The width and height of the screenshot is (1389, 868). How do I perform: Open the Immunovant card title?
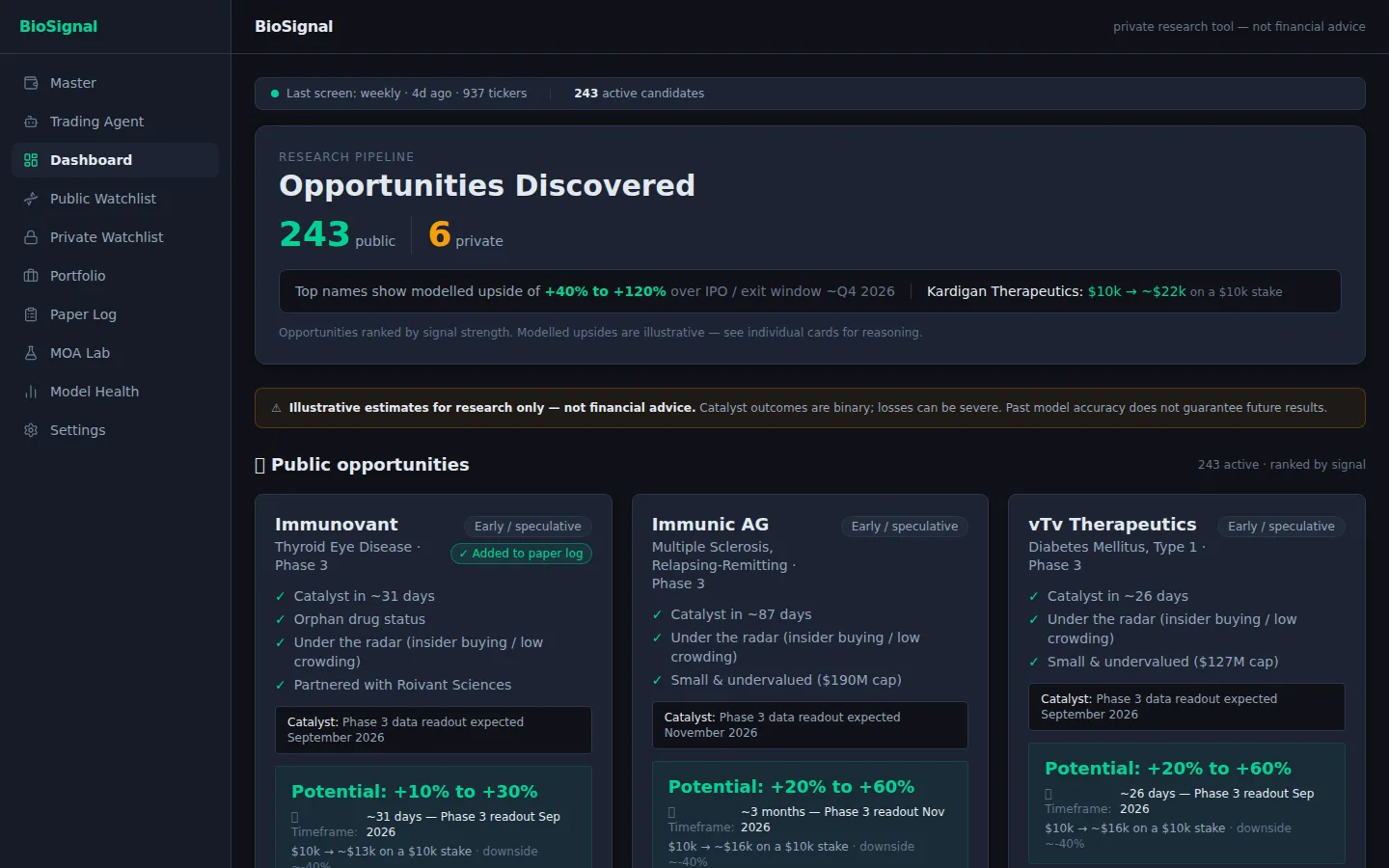[336, 525]
